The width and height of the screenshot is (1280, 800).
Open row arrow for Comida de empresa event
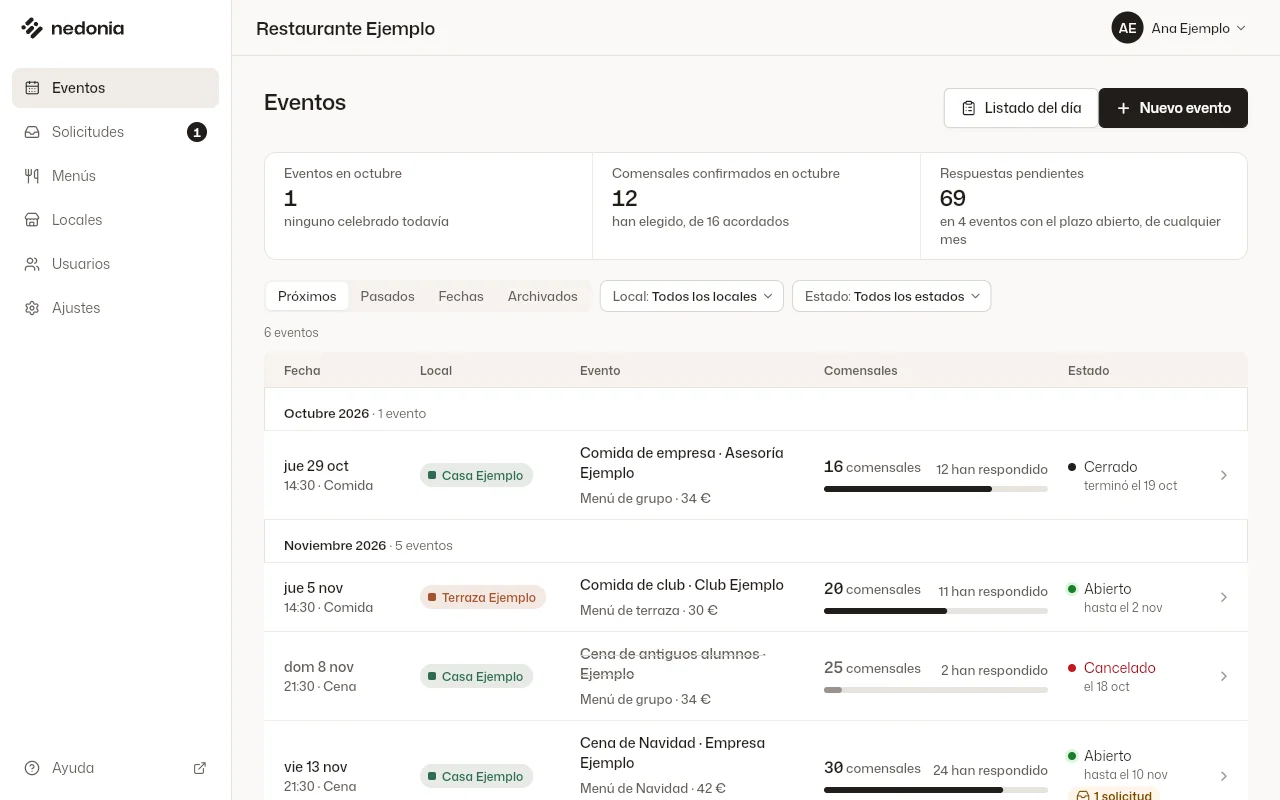coord(1224,475)
